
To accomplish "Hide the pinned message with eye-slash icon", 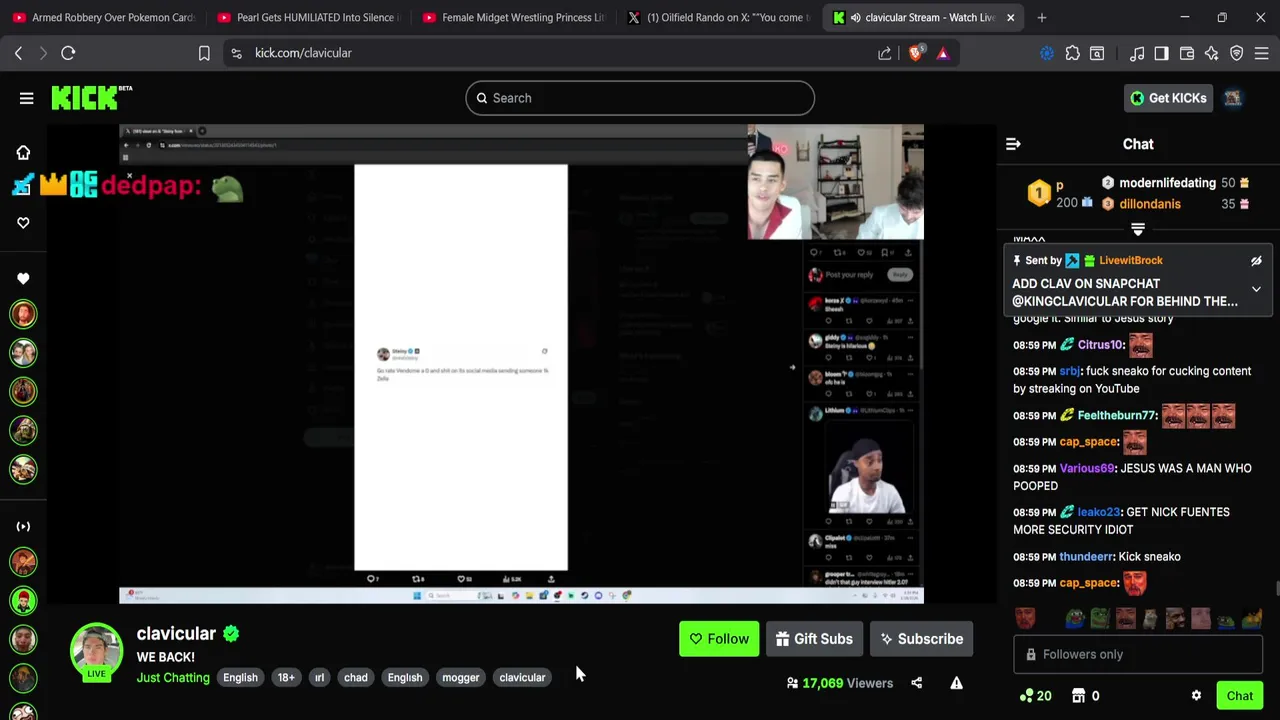I will coord(1256,261).
